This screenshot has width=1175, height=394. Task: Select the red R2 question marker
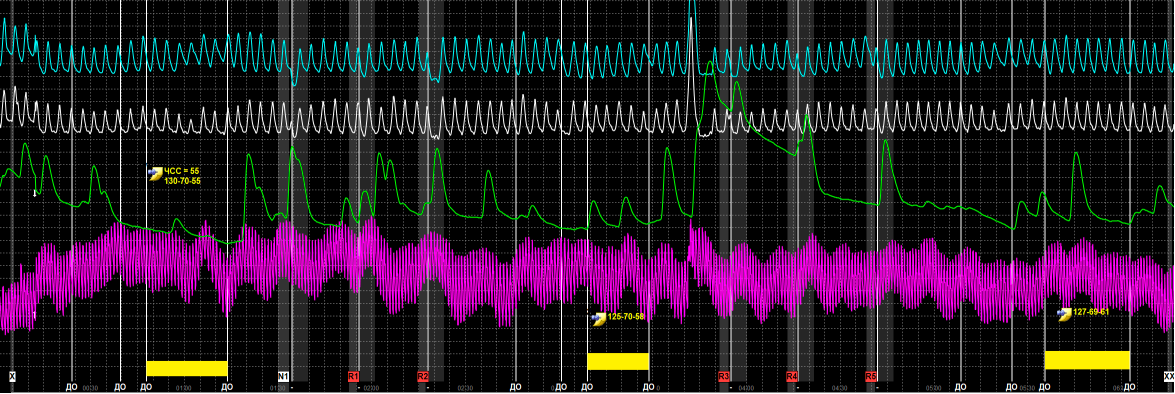[423, 376]
